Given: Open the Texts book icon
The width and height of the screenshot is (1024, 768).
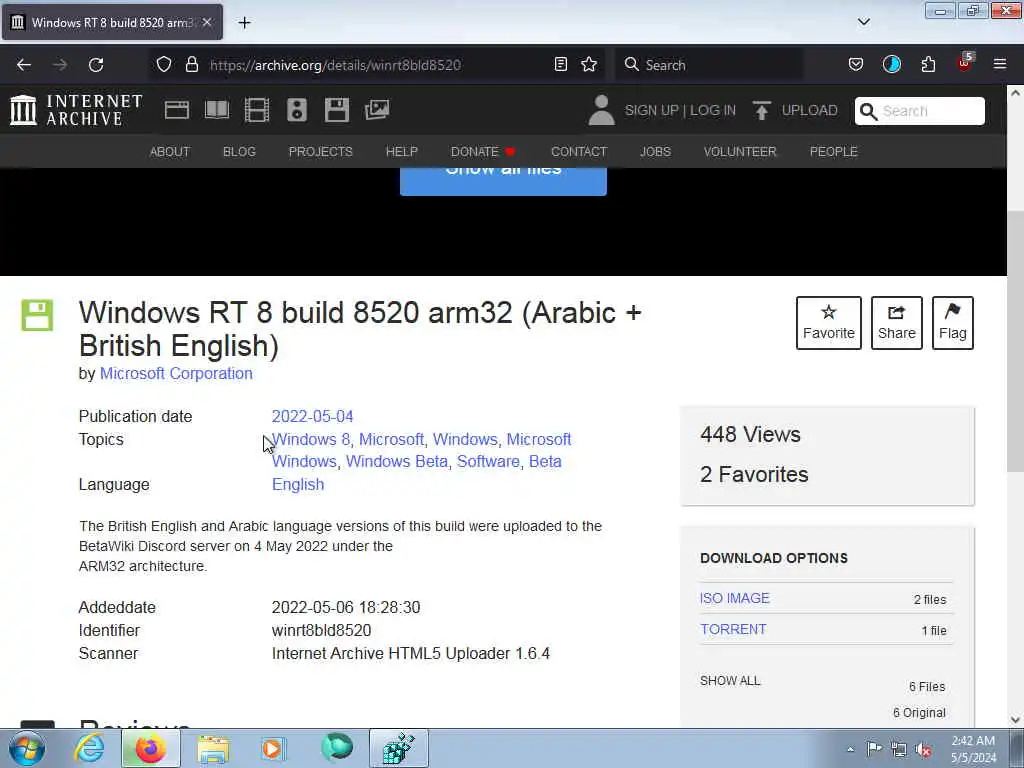Looking at the screenshot, I should [x=217, y=110].
